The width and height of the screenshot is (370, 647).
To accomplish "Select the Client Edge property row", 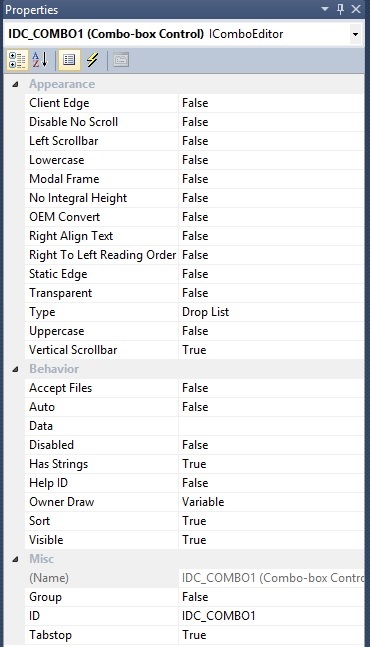I will click(194, 103).
